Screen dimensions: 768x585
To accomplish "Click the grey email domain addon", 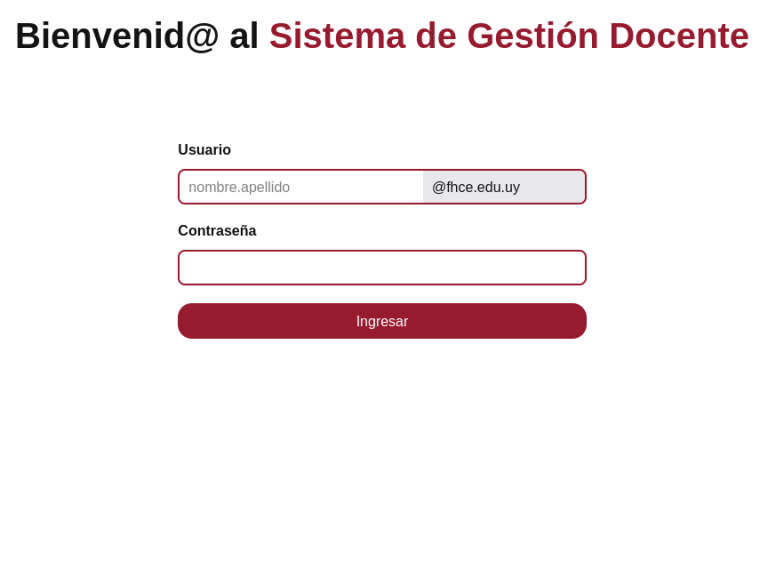I will (503, 187).
